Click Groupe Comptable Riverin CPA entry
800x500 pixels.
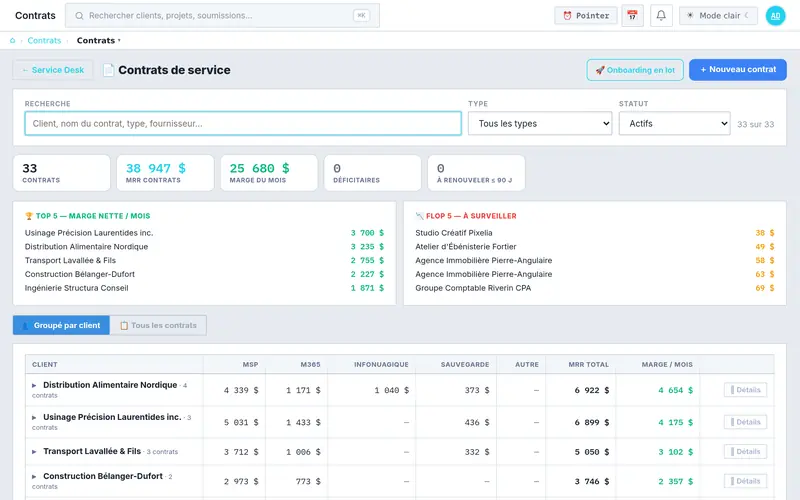pos(473,288)
